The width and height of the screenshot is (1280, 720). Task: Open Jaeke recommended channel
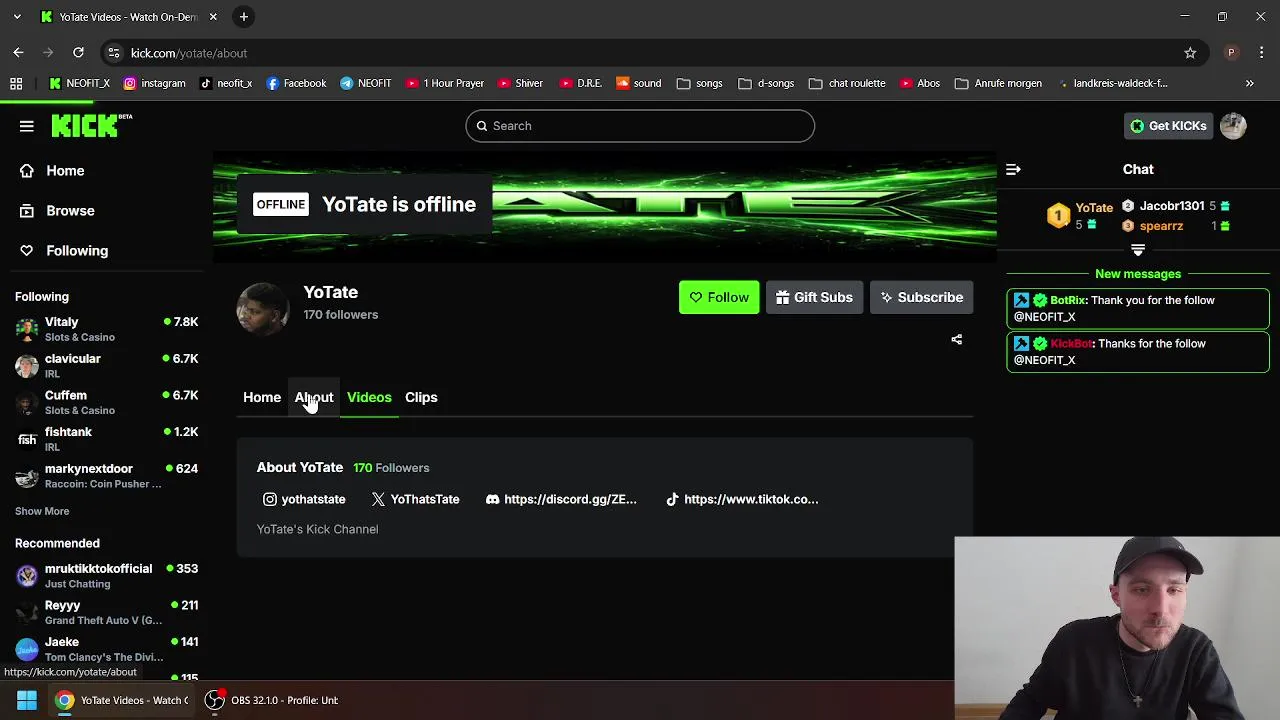106,649
